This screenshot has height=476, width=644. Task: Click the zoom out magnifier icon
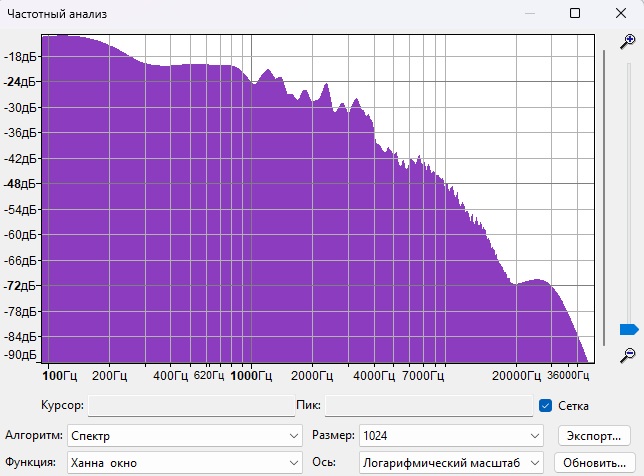pyautogui.click(x=628, y=355)
